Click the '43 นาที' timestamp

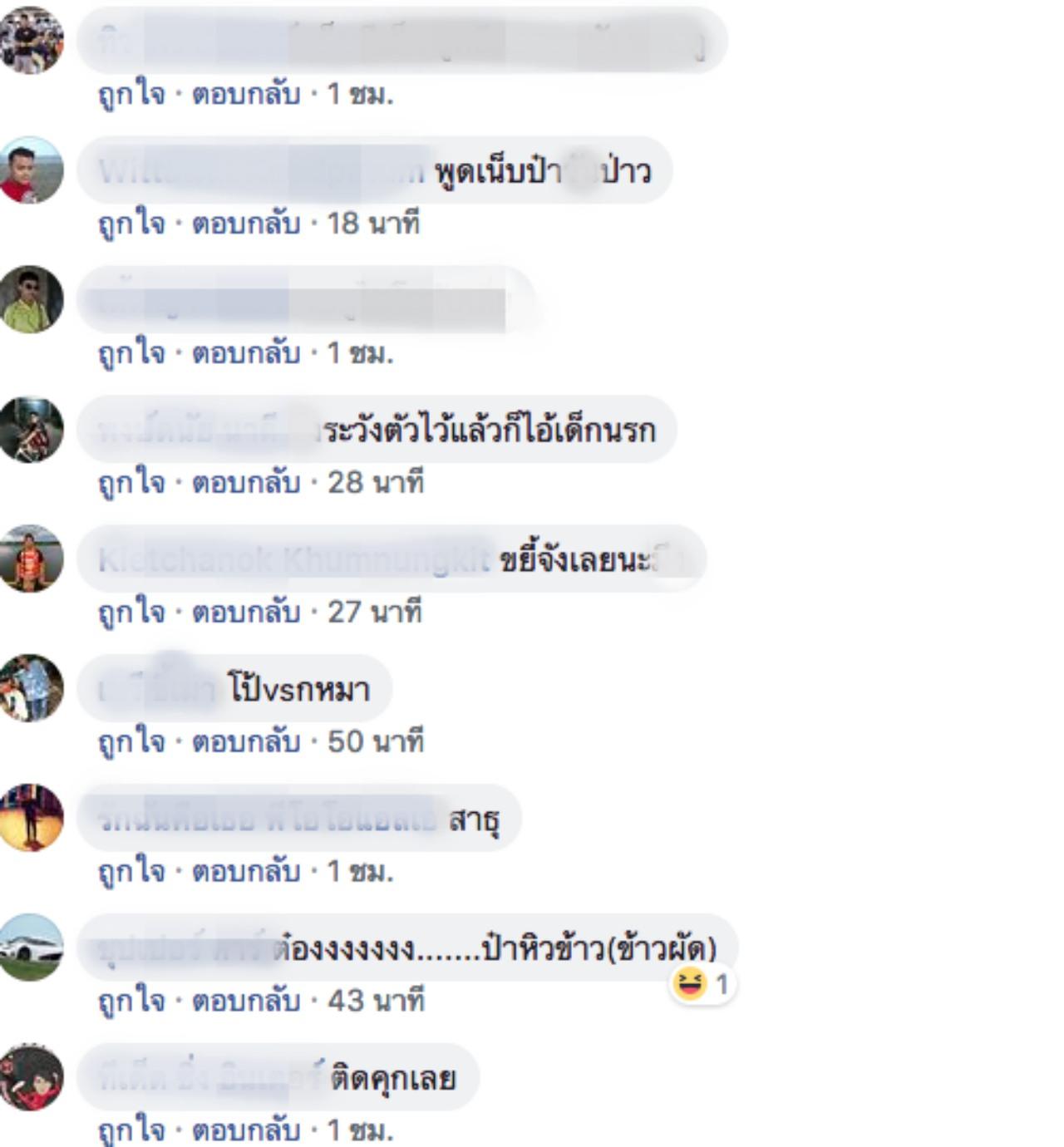[x=376, y=1001]
